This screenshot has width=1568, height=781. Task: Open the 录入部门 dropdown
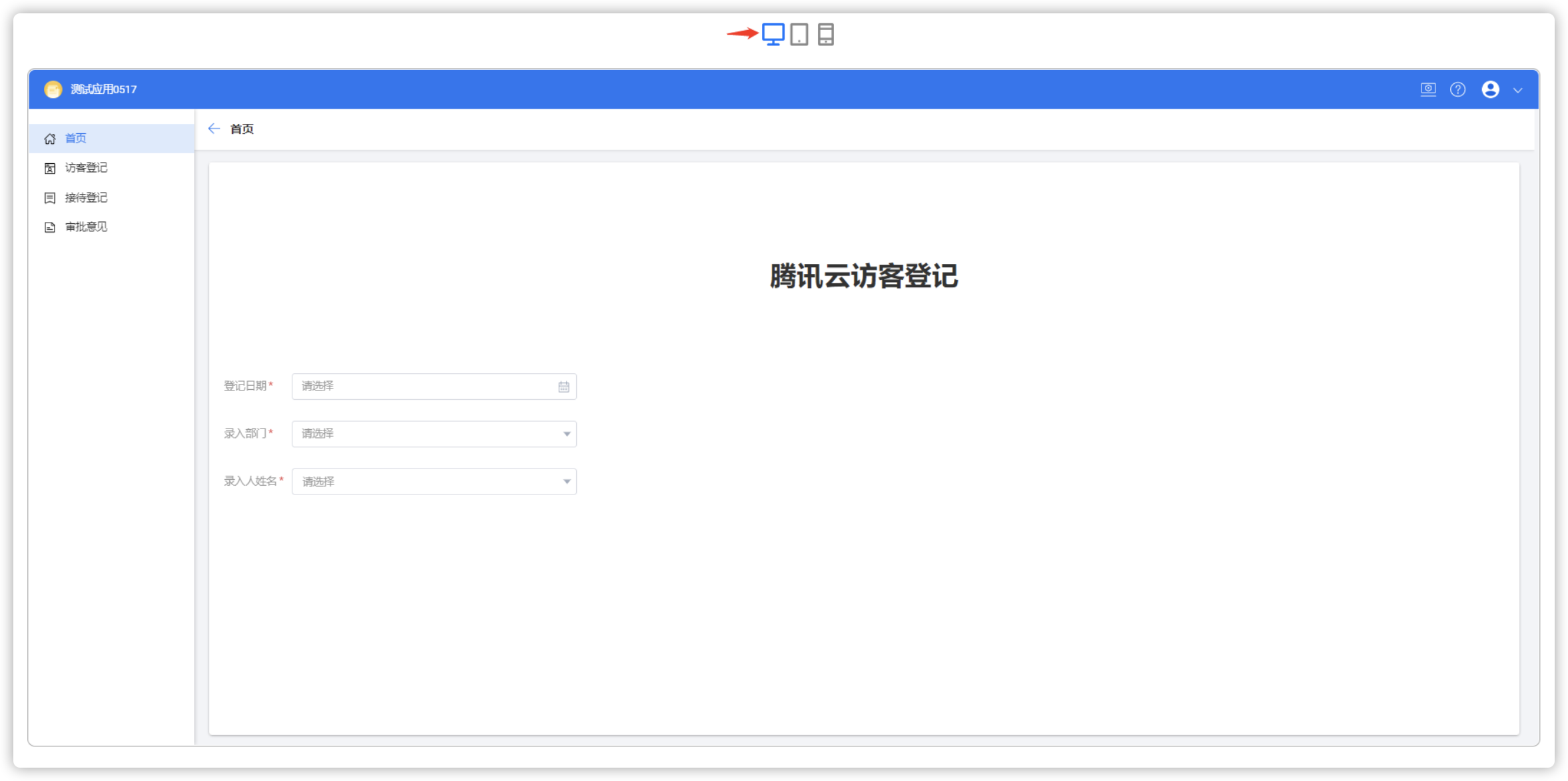[434, 434]
